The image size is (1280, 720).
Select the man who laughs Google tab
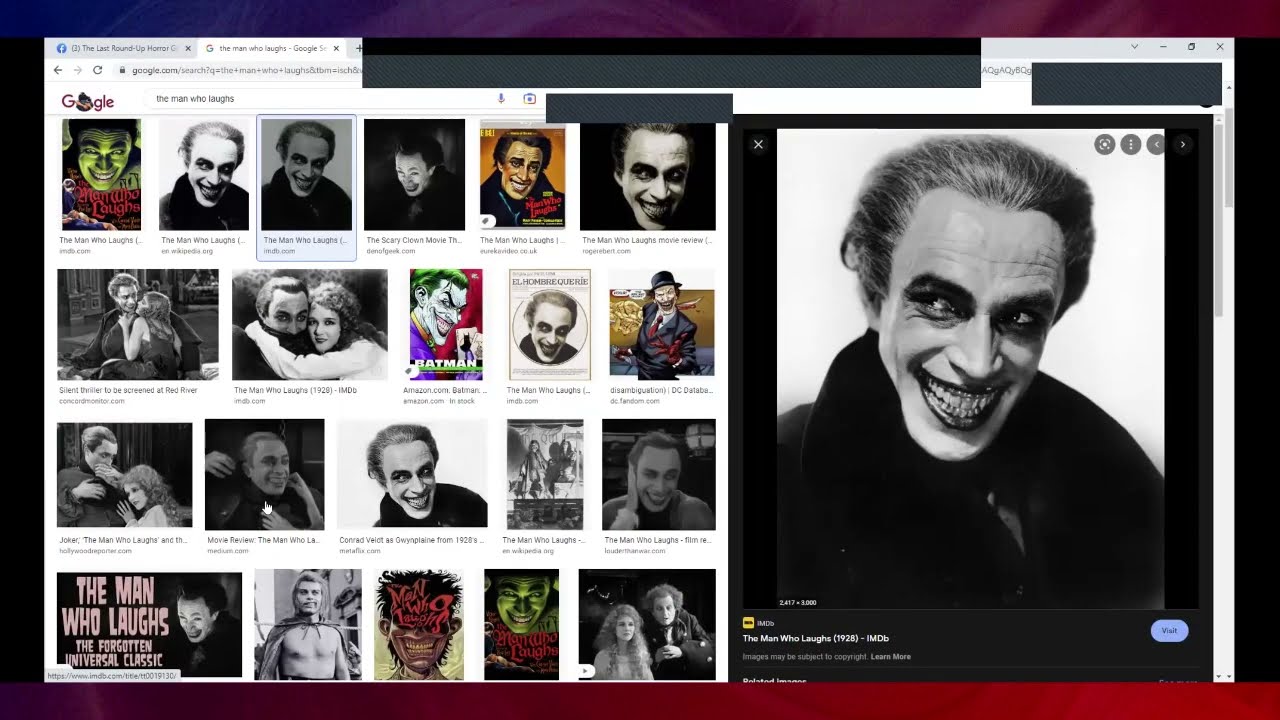pyautogui.click(x=271, y=48)
